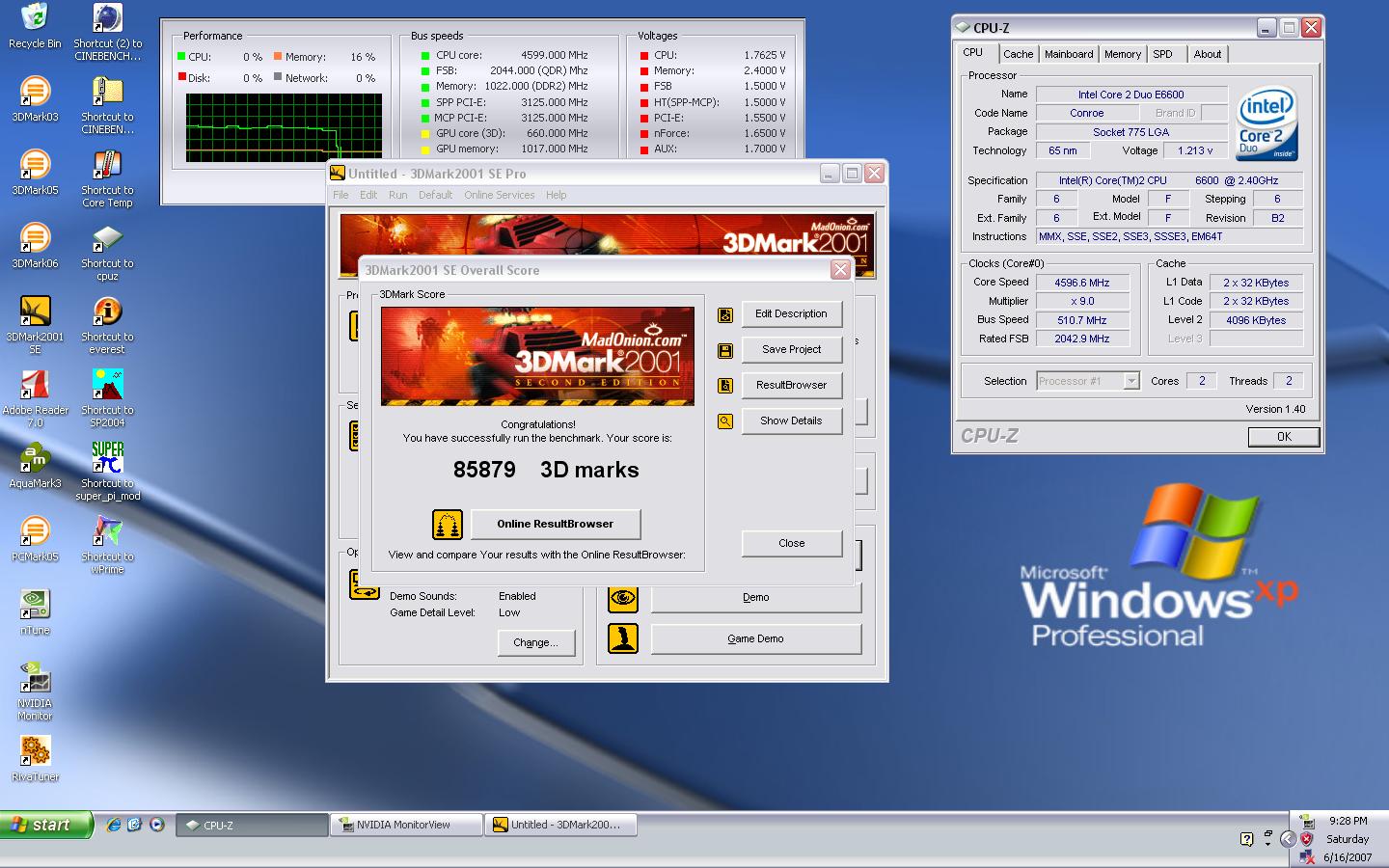This screenshot has height=868, width=1389.
Task: Click the Demo button
Action: point(755,598)
